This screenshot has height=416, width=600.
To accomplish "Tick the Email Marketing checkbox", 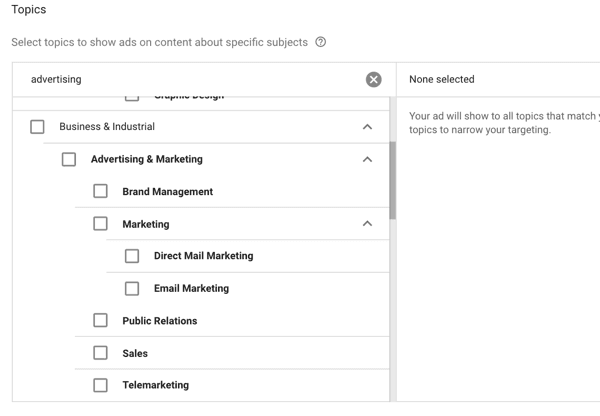I will (132, 288).
